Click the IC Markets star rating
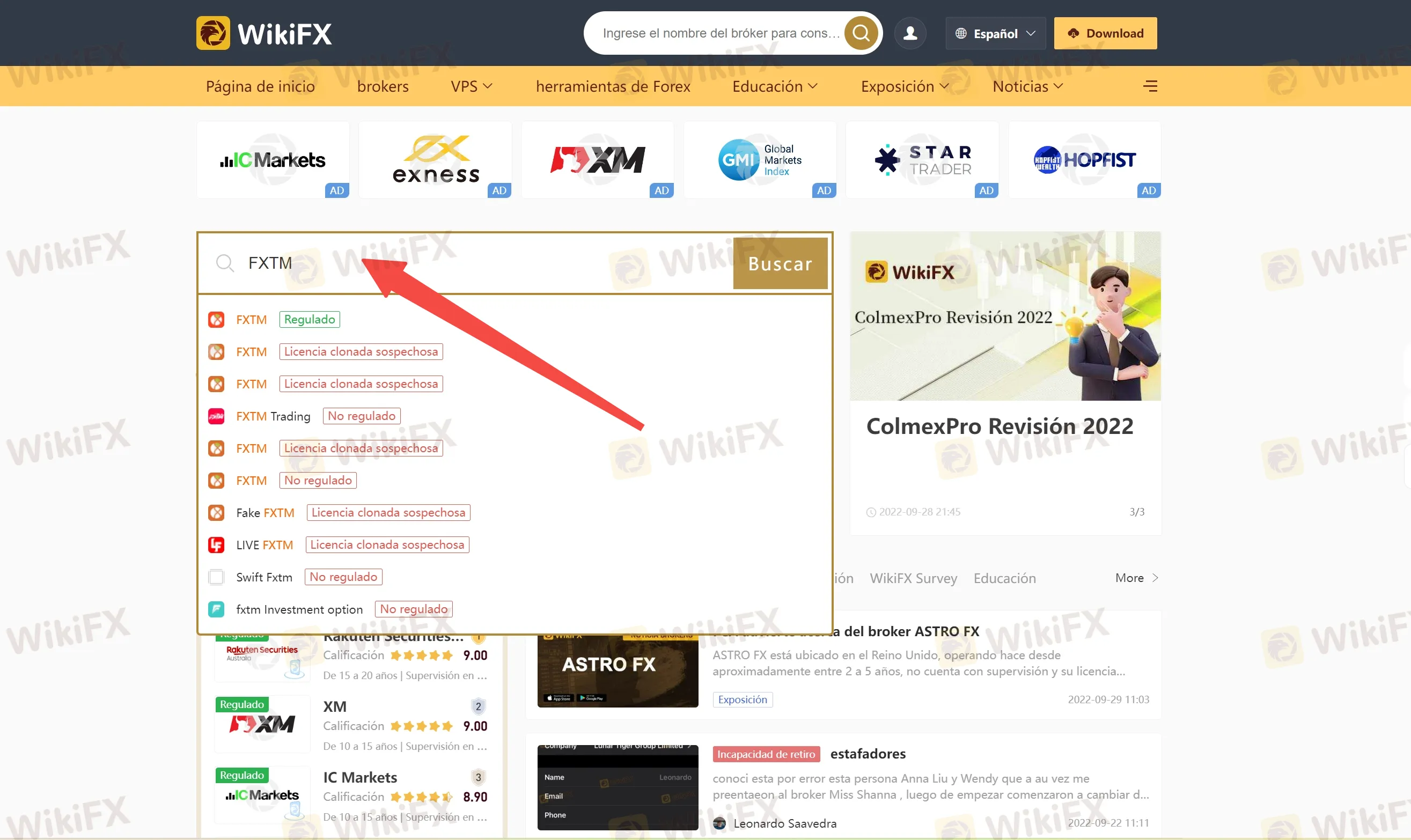Screen dimensions: 1411x840 point(421,797)
